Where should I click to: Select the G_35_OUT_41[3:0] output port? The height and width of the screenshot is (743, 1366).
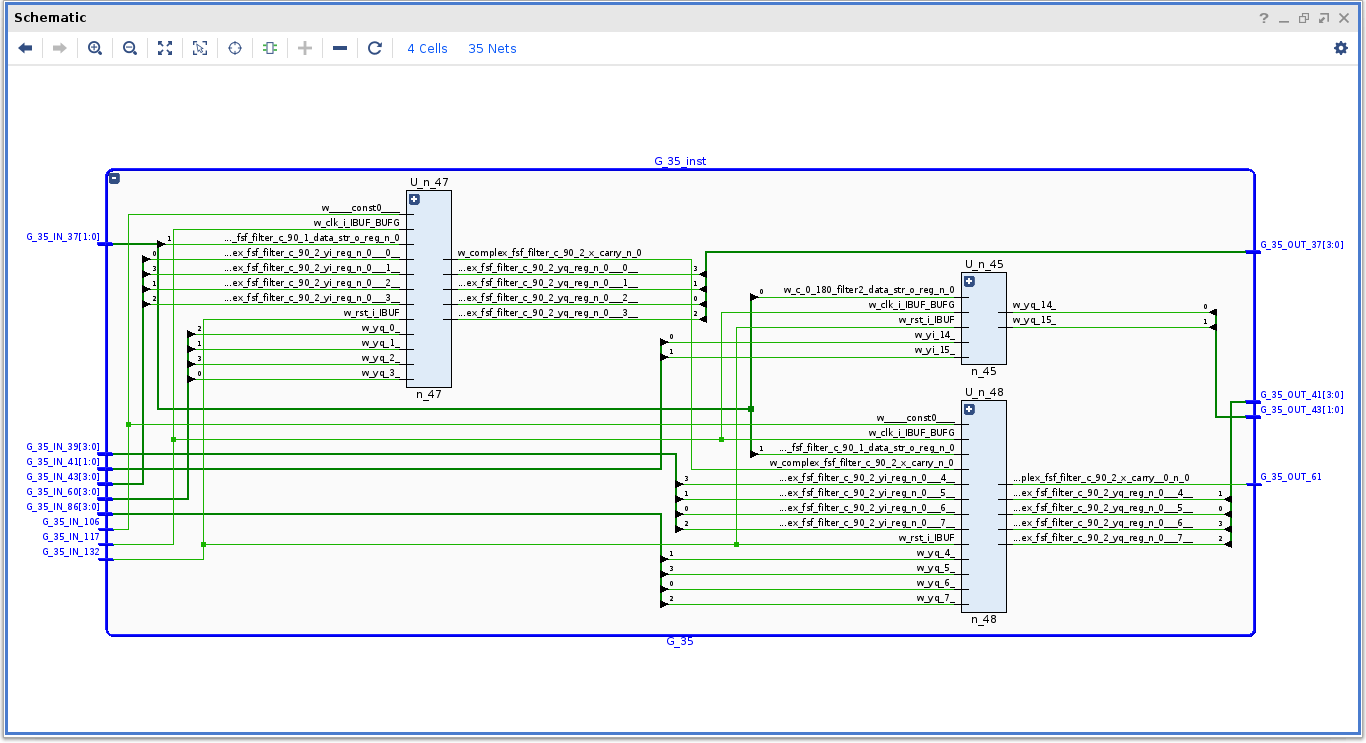point(1301,395)
